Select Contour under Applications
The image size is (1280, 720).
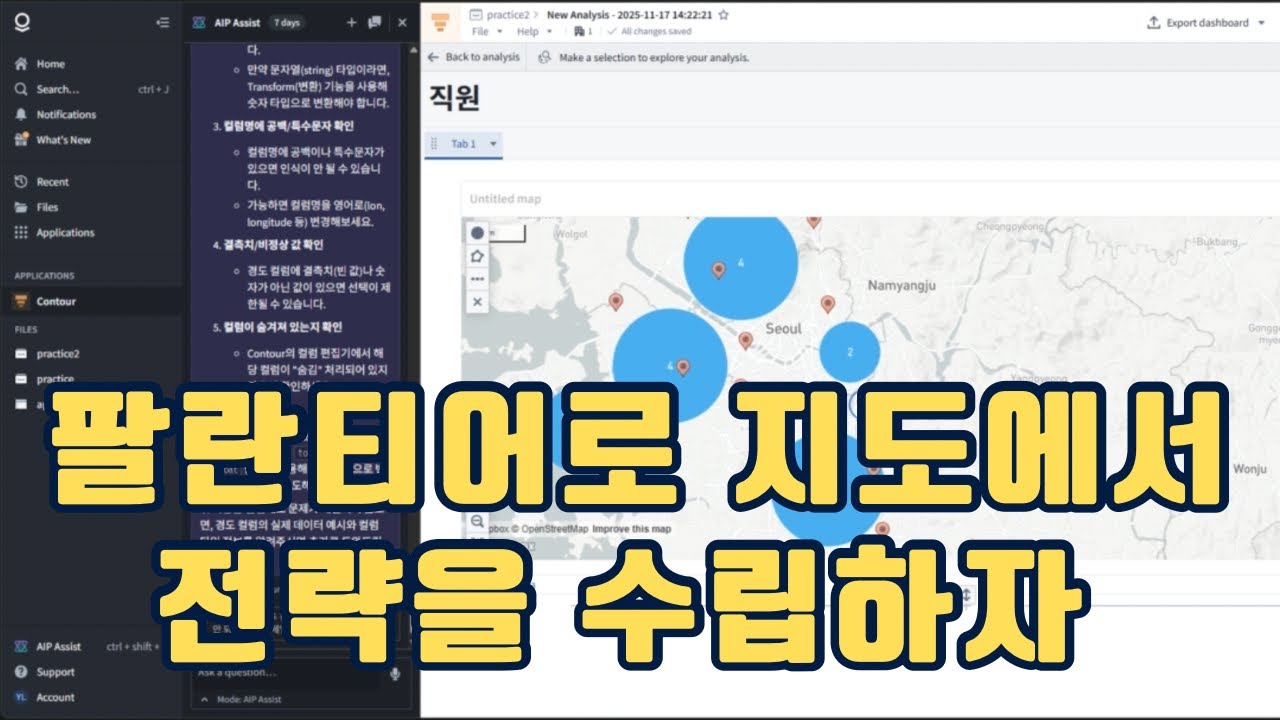(x=56, y=301)
